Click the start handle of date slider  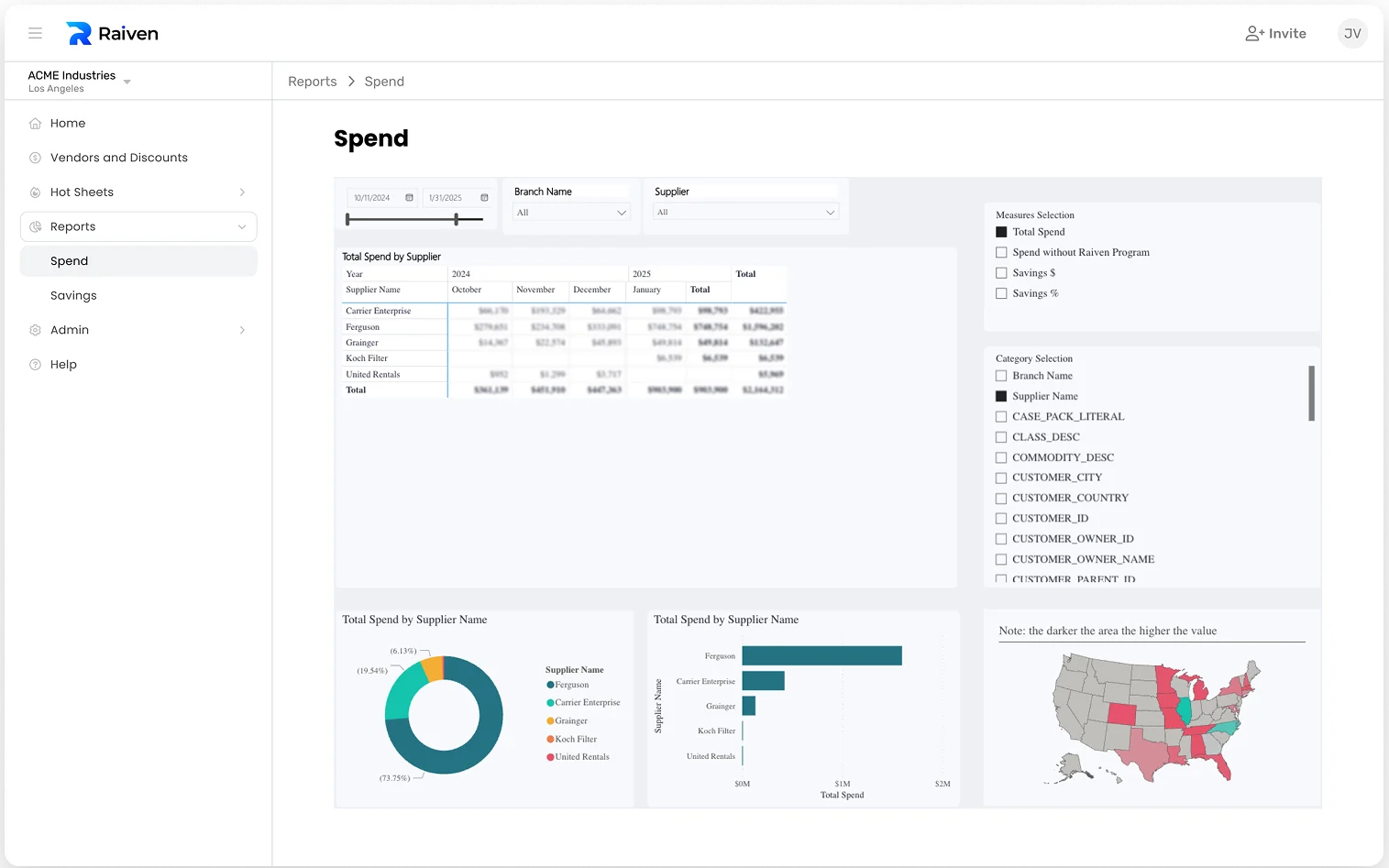[x=347, y=219]
